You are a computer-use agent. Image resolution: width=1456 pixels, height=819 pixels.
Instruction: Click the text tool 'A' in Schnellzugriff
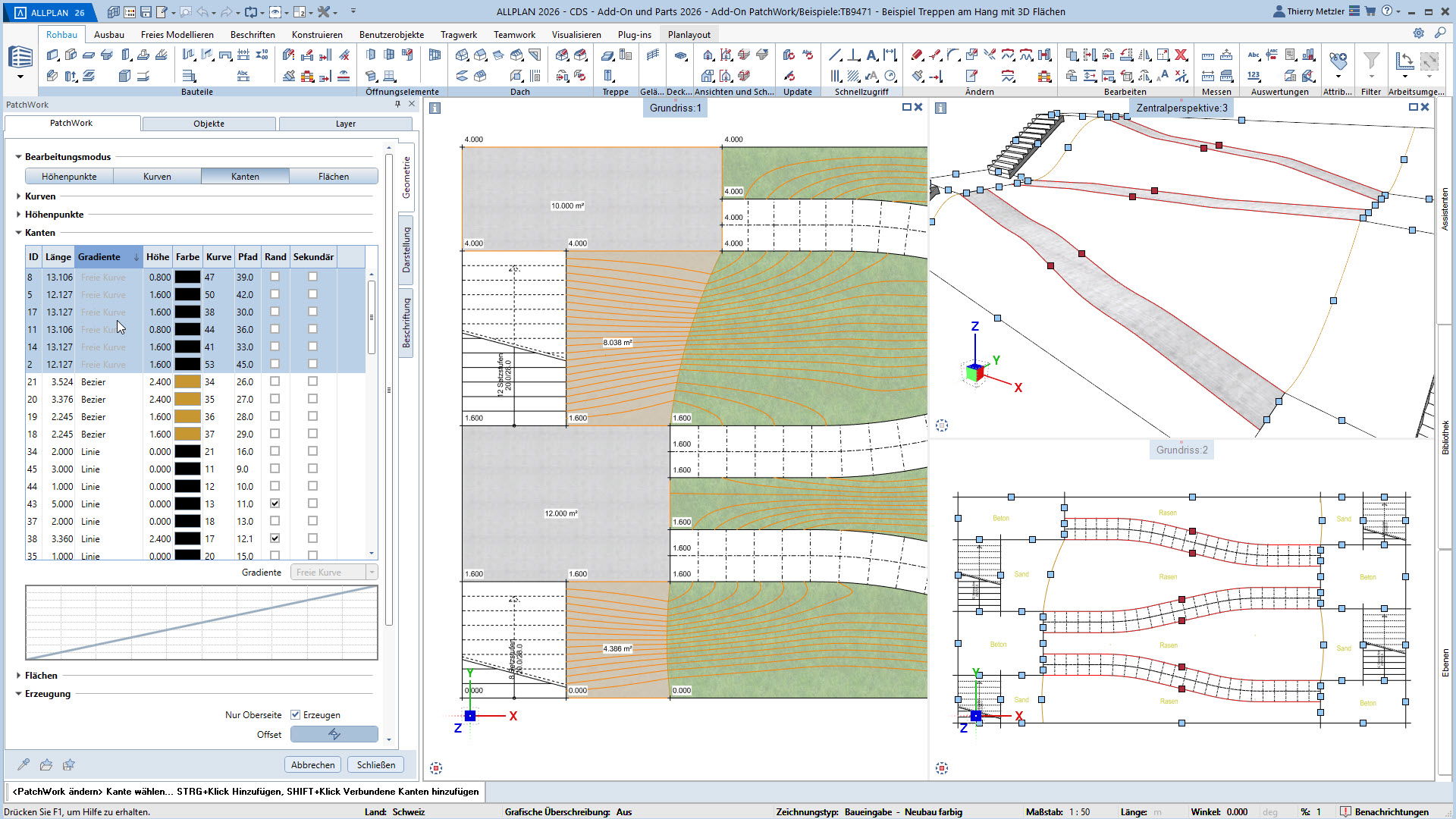tap(871, 55)
